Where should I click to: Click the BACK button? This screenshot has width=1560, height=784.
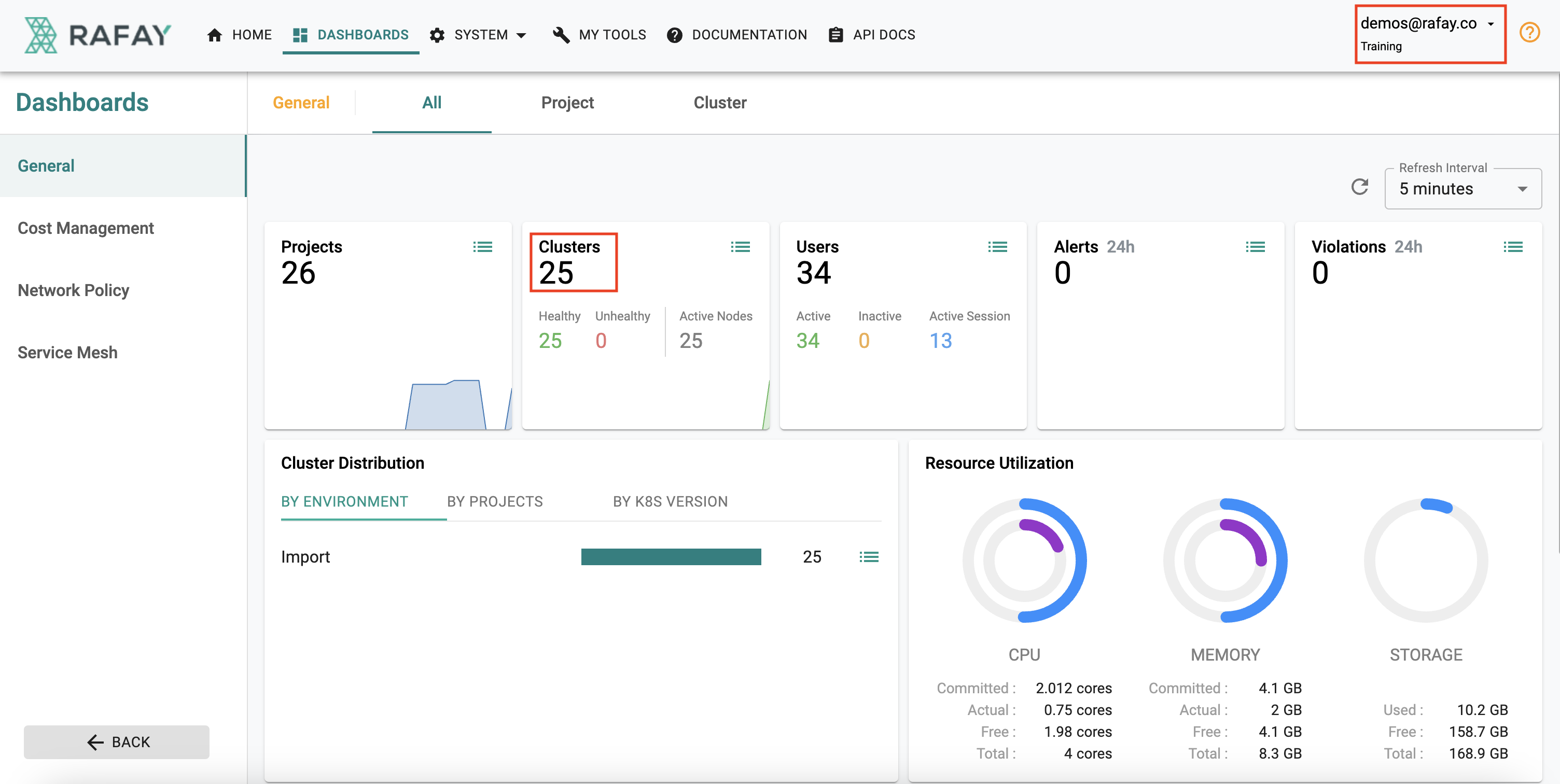click(x=116, y=742)
